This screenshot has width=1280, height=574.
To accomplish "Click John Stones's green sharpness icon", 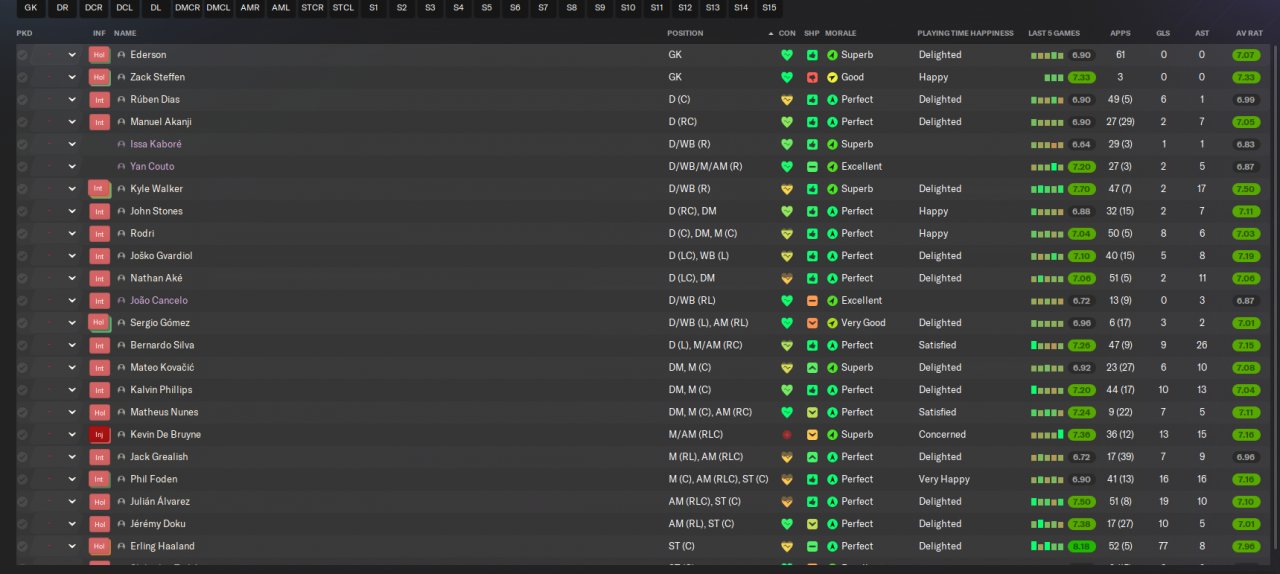I will [812, 211].
